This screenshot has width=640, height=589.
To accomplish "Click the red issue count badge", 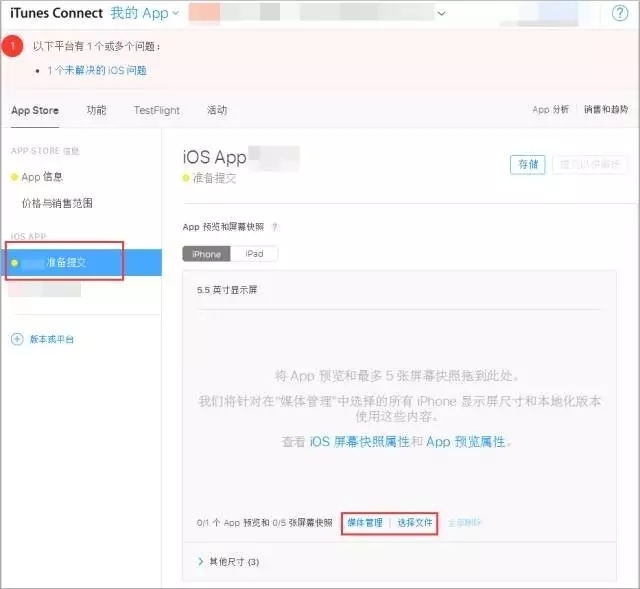I will click(12, 46).
